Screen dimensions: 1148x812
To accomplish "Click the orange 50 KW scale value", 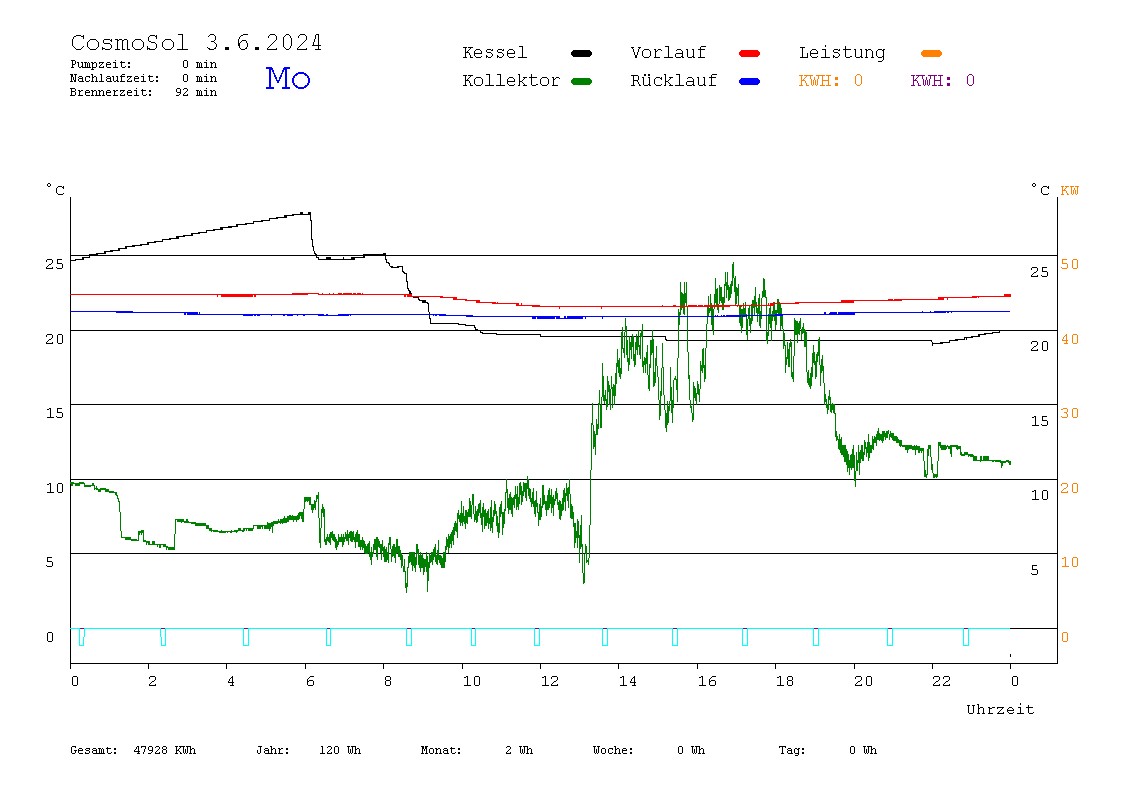I will pyautogui.click(x=1070, y=264).
